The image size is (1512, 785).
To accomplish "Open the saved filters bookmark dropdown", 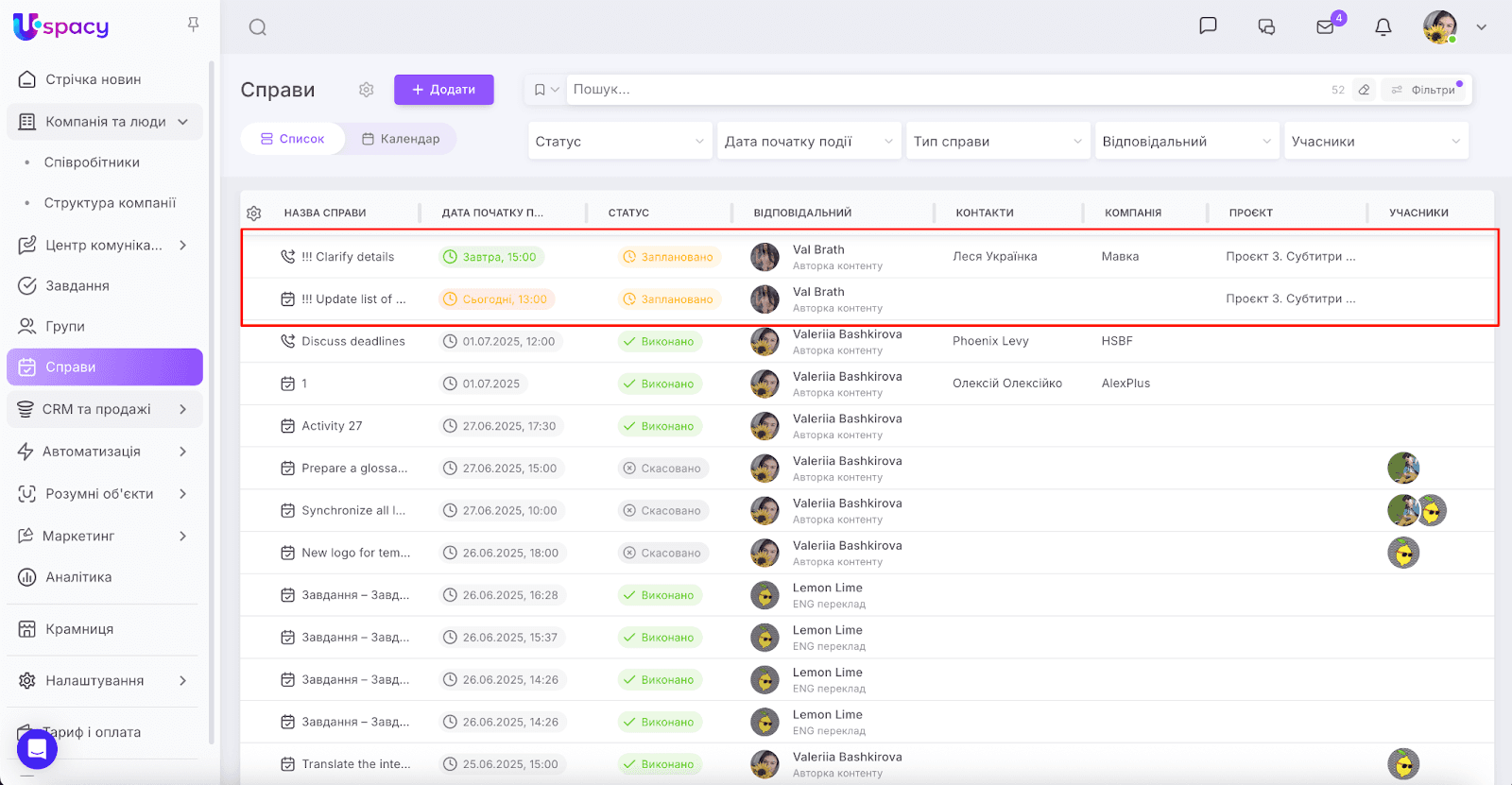I will 545,90.
